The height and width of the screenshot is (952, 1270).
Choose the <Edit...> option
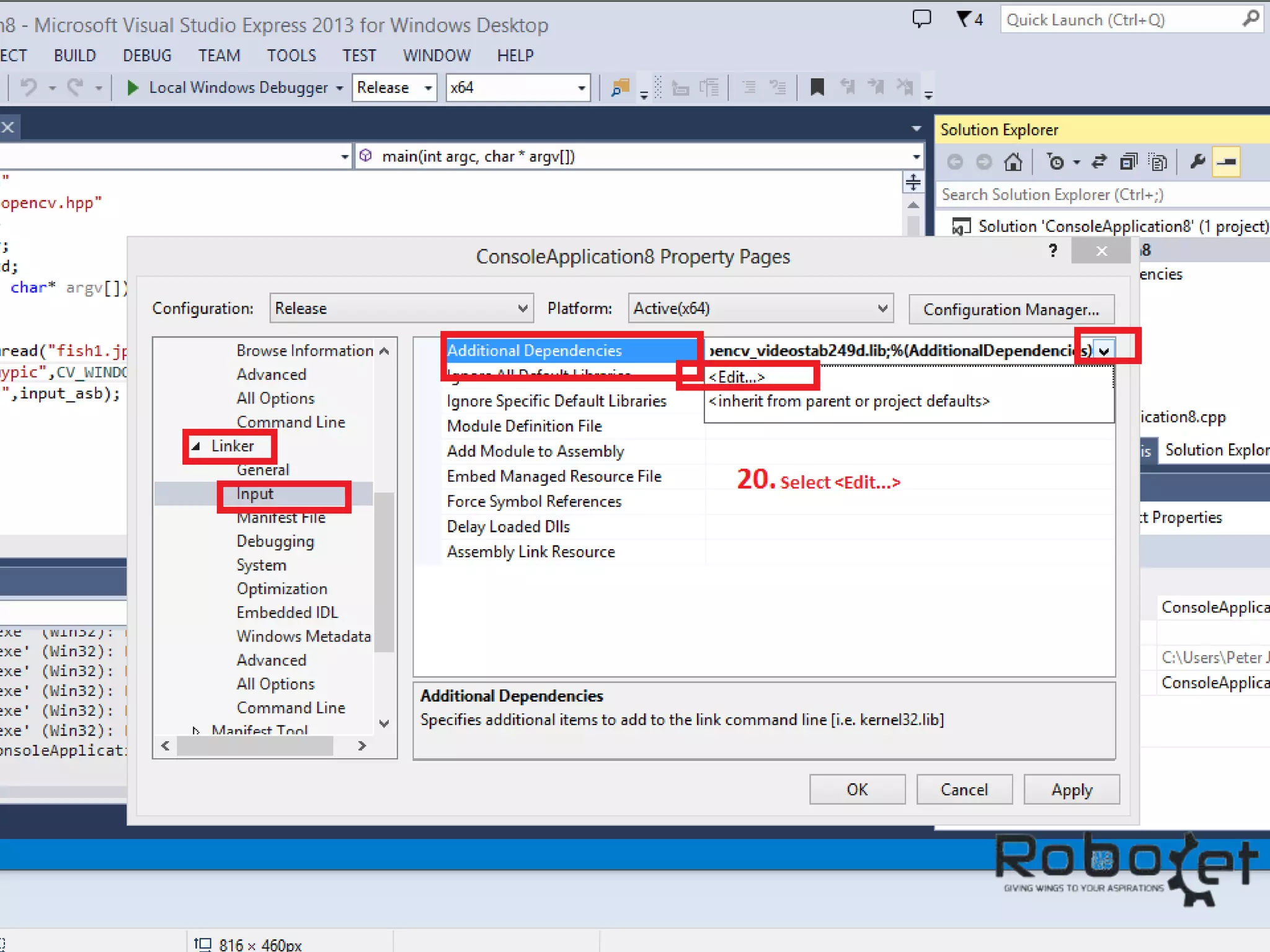[x=737, y=377]
